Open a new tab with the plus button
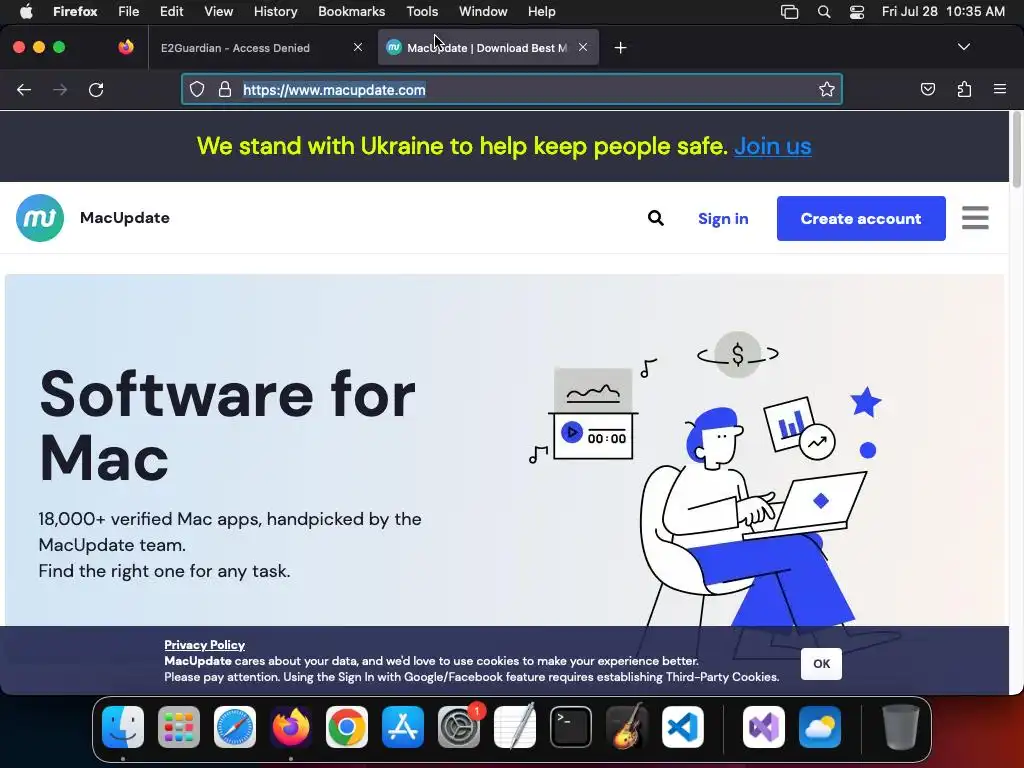This screenshot has height=768, width=1024. [x=620, y=48]
